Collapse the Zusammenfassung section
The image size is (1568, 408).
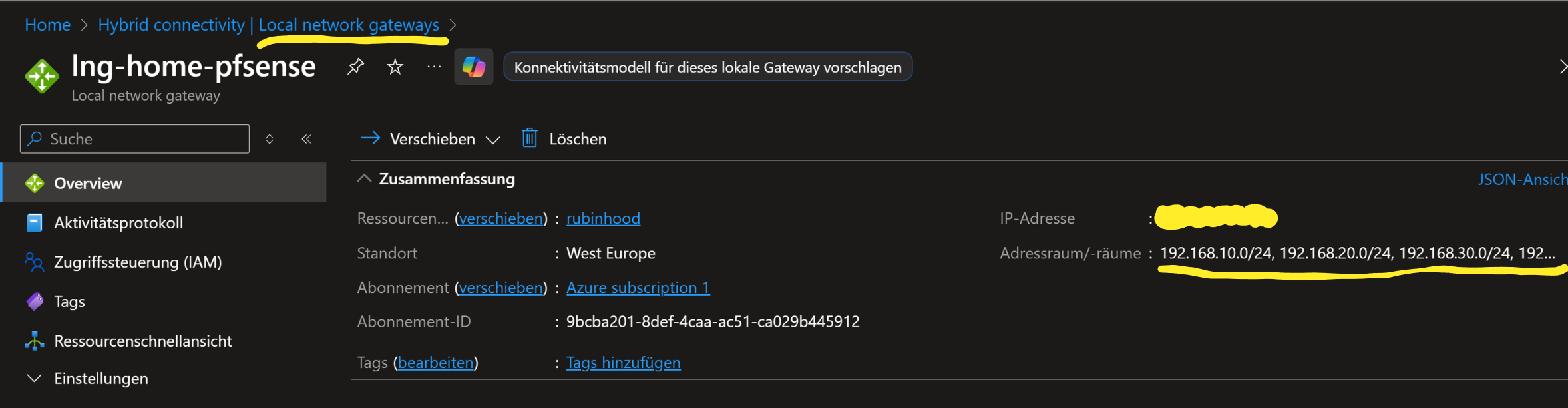click(364, 179)
